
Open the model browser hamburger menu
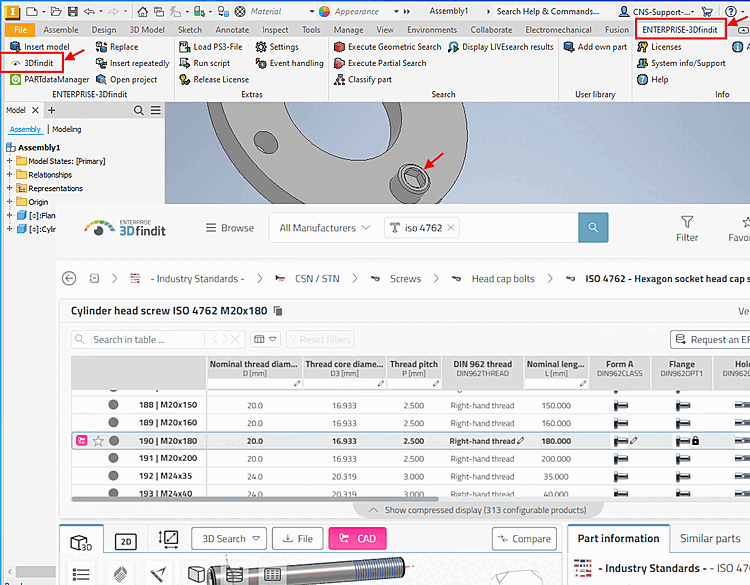pyautogui.click(x=155, y=110)
